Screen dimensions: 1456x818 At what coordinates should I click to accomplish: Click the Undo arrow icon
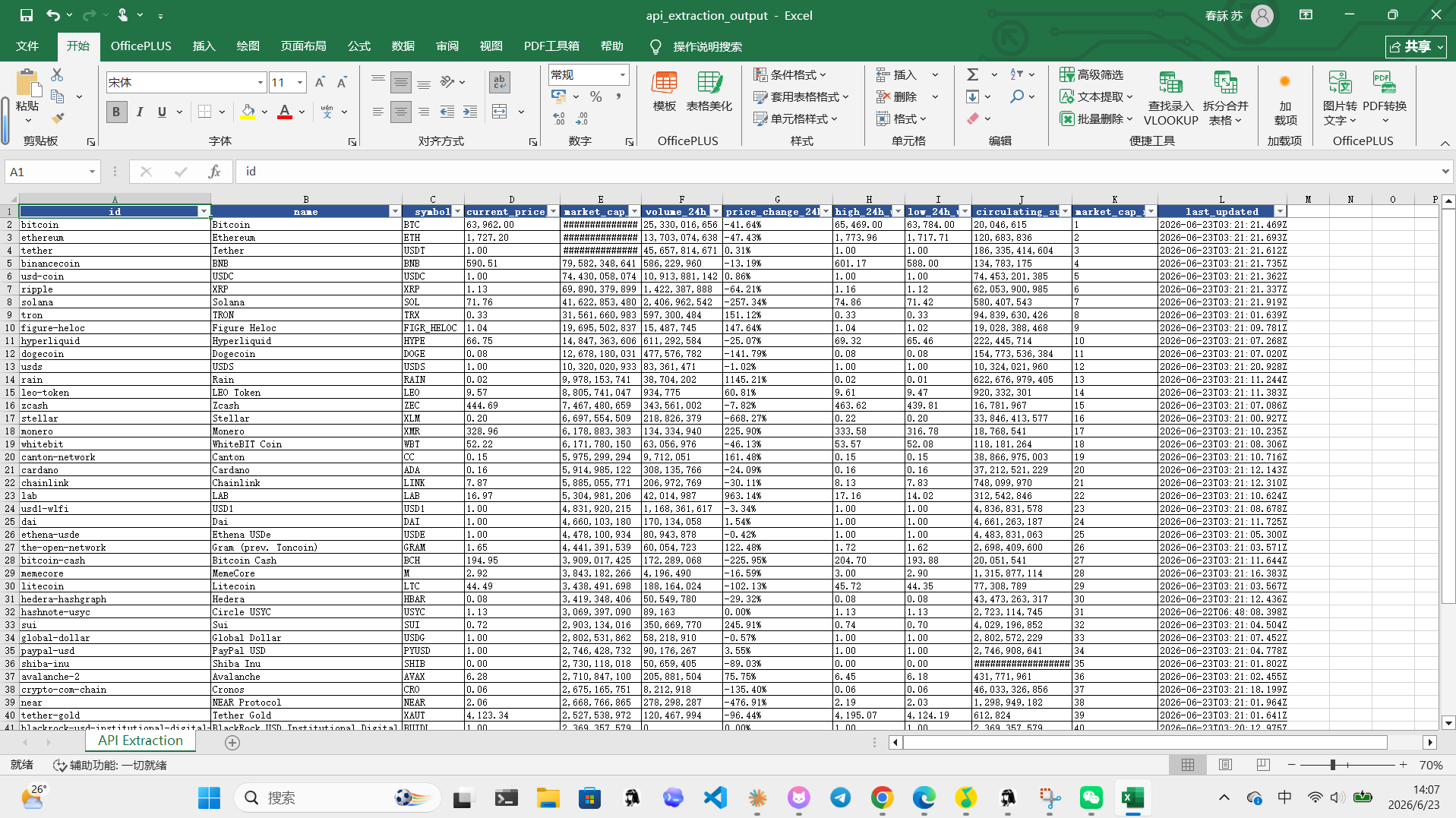click(x=52, y=15)
